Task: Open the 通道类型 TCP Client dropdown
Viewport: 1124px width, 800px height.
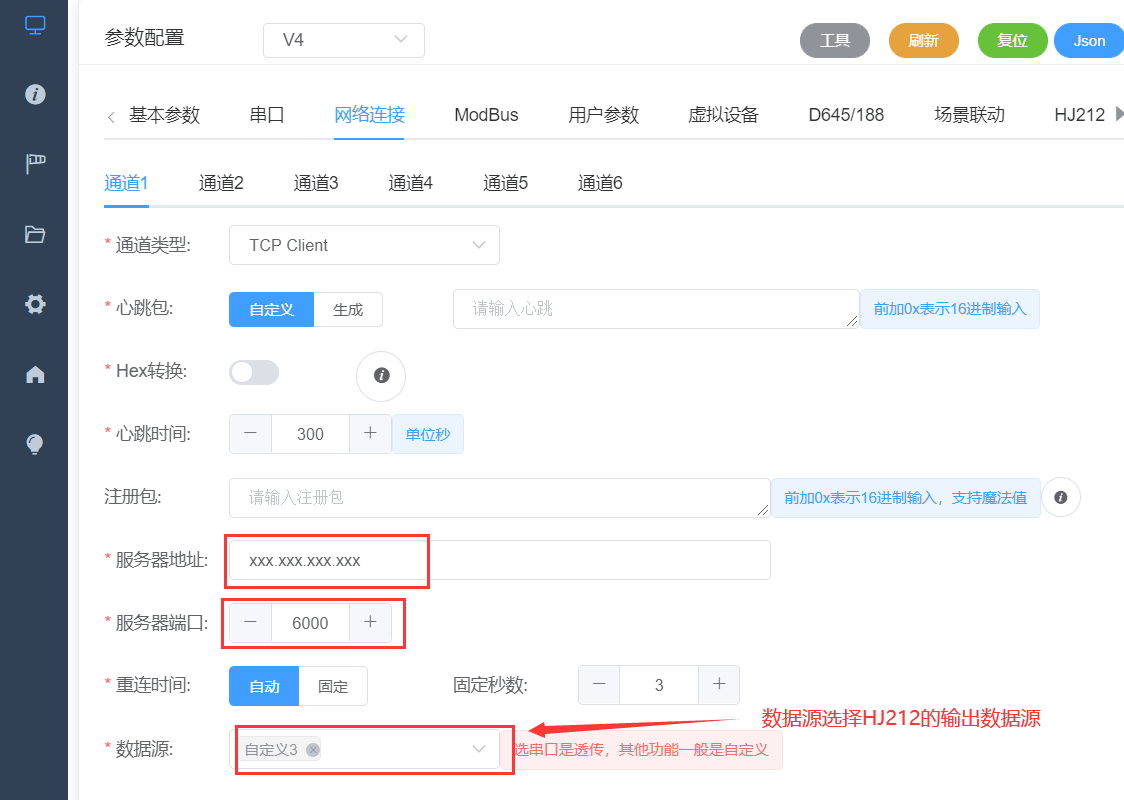Action: coord(364,245)
